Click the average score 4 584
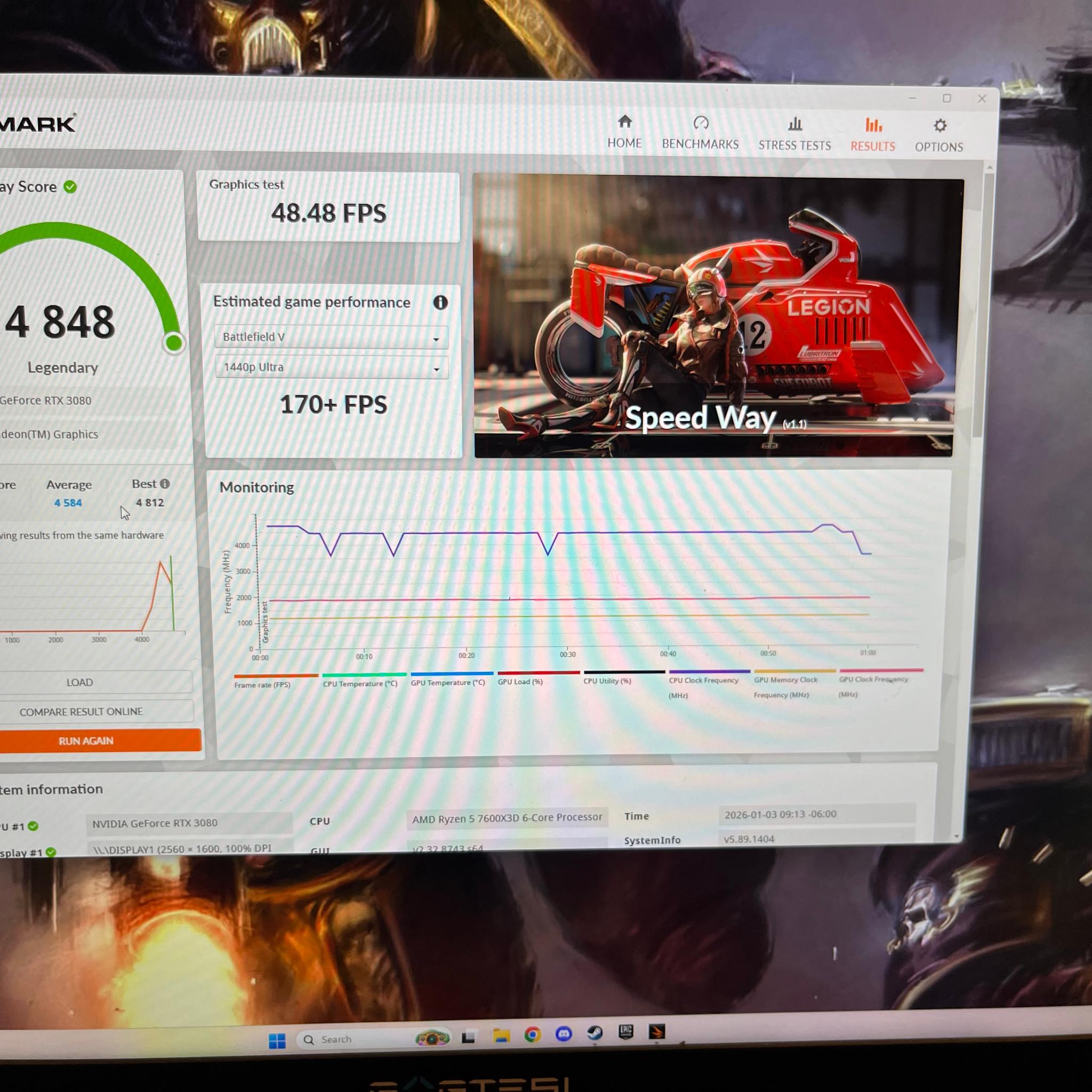This screenshot has height=1092, width=1092. [68, 502]
